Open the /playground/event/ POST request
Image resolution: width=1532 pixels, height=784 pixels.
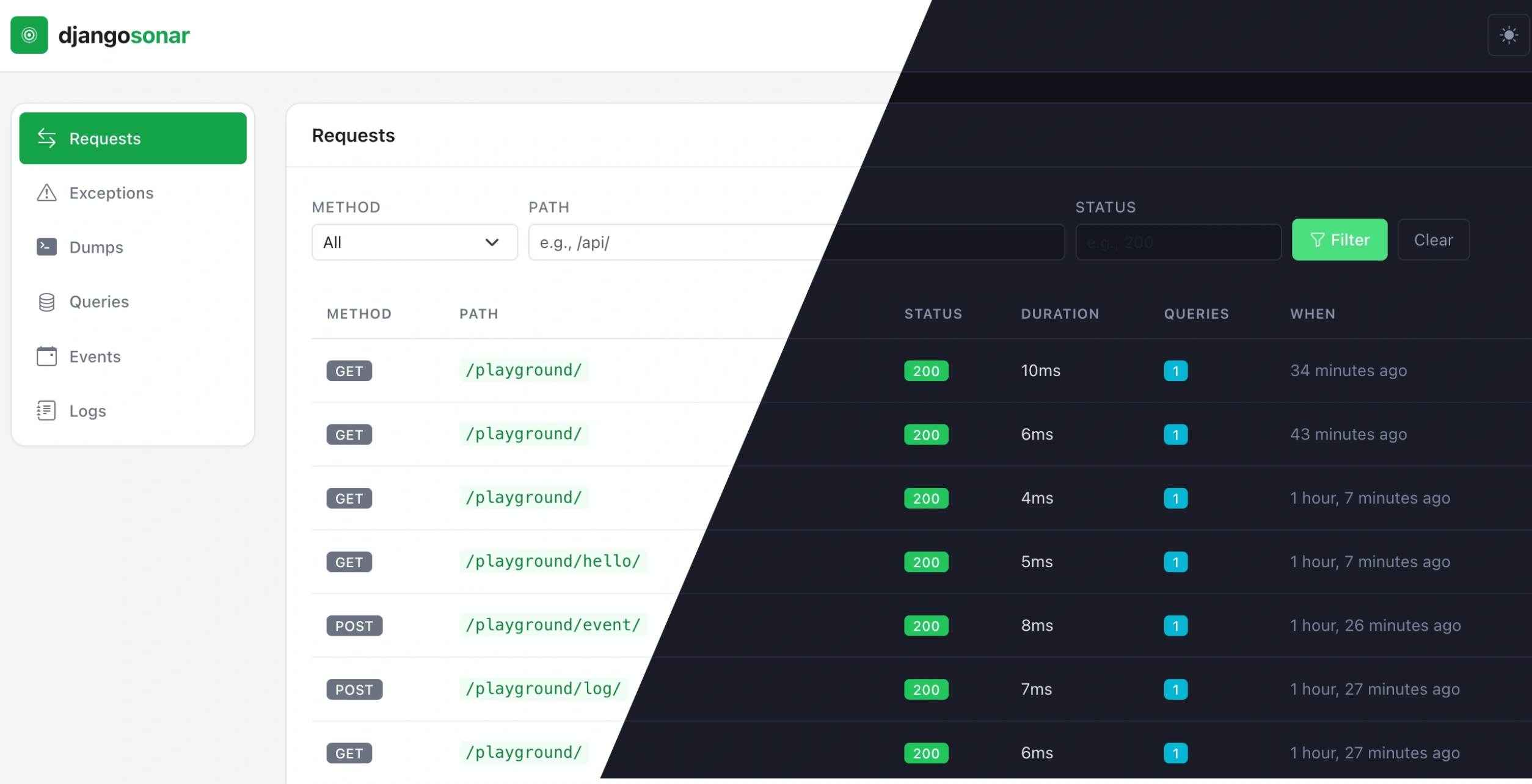(552, 625)
